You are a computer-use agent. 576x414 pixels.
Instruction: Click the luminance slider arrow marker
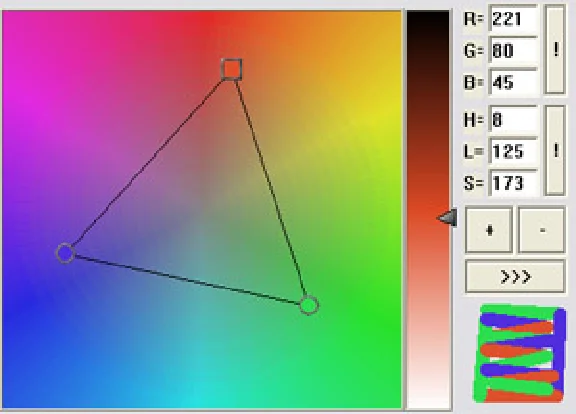[447, 218]
